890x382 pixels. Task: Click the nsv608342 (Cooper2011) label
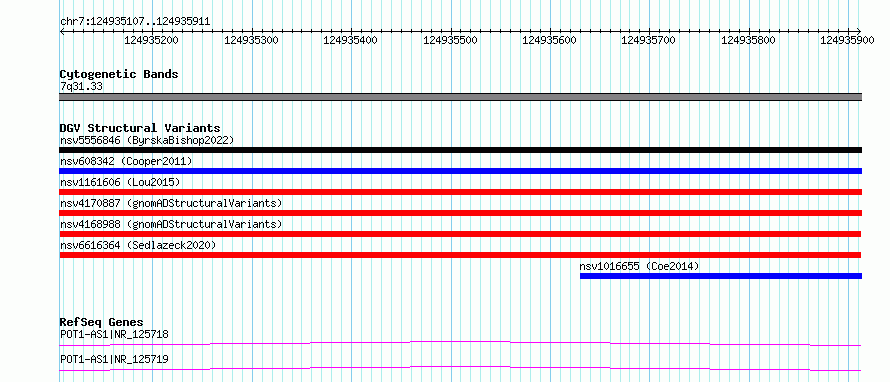[x=126, y=161]
